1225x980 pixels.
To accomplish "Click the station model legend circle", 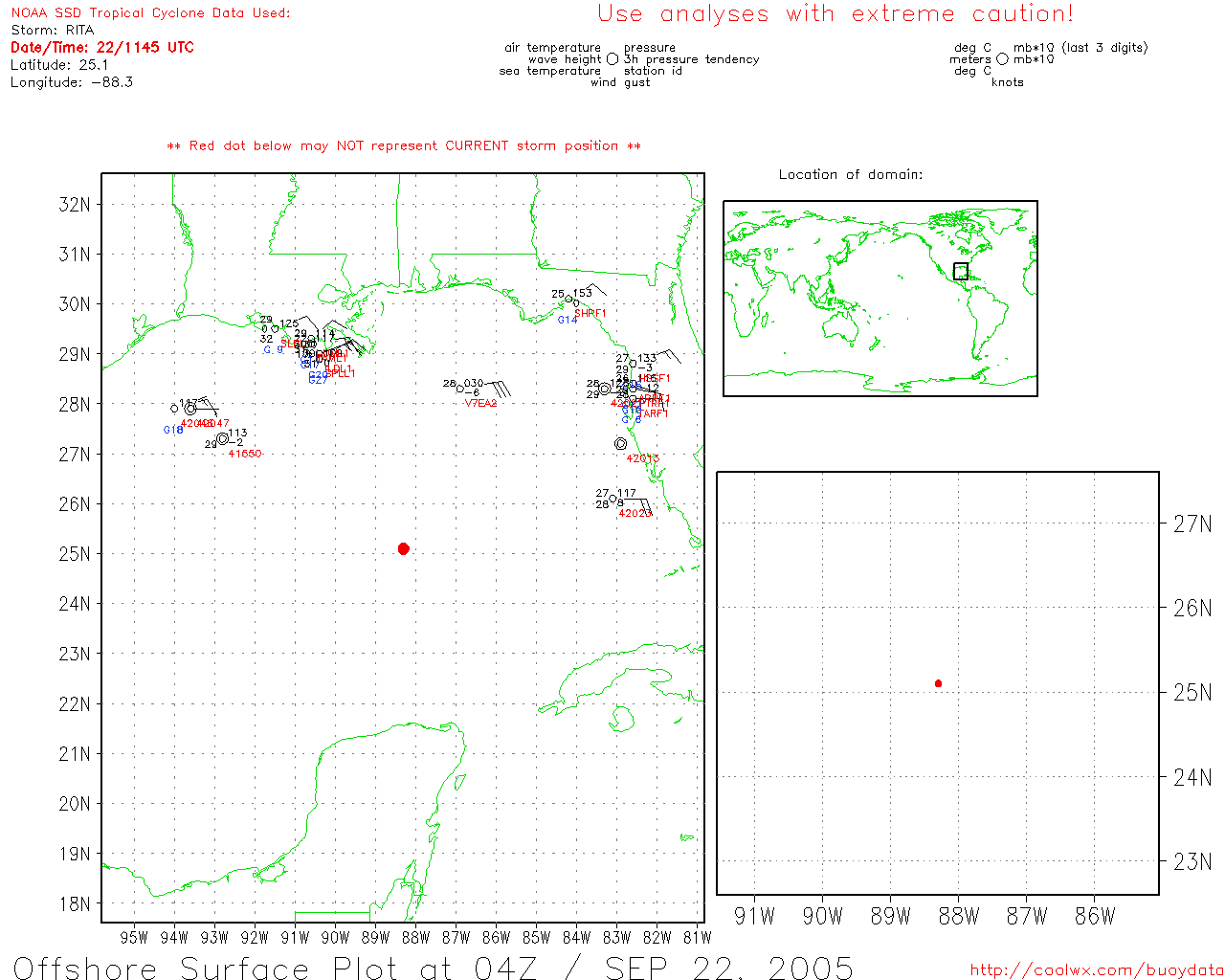I will pyautogui.click(x=612, y=59).
